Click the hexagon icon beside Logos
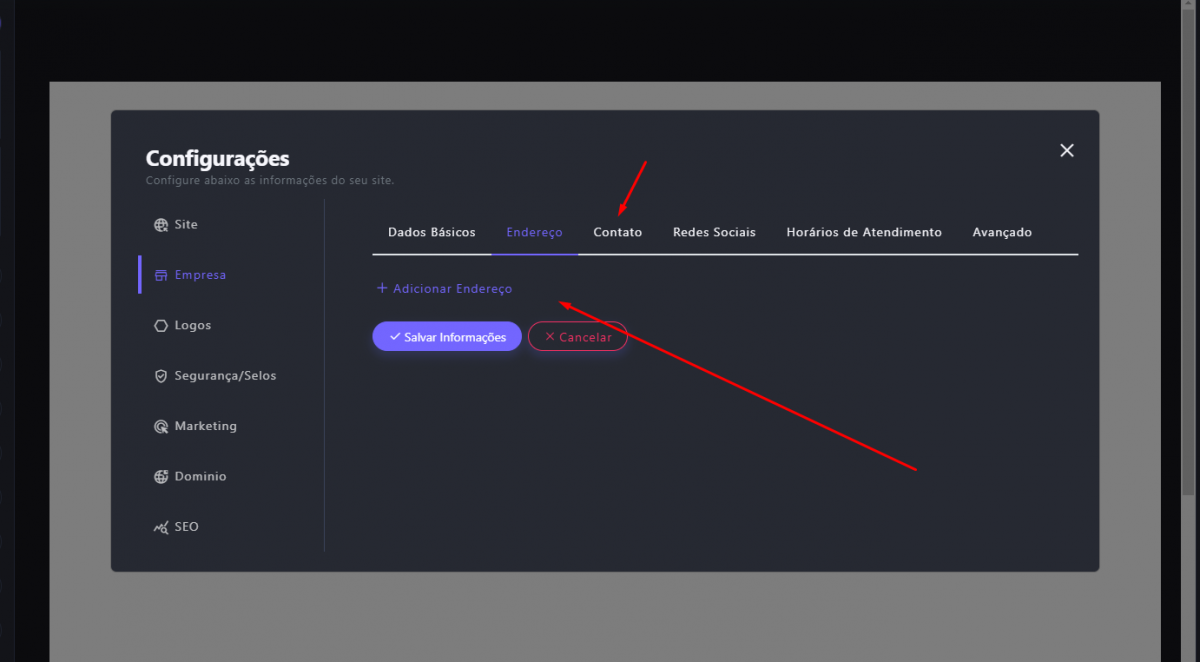 point(160,326)
